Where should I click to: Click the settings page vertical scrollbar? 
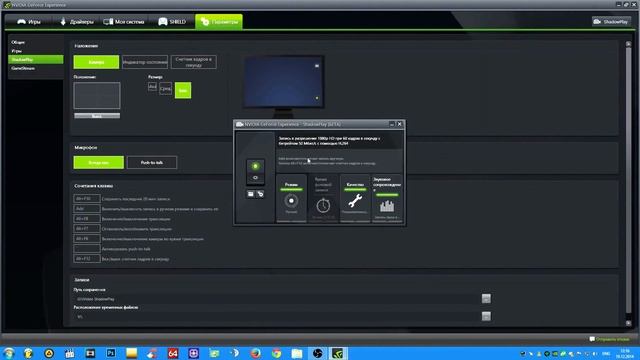(629, 180)
